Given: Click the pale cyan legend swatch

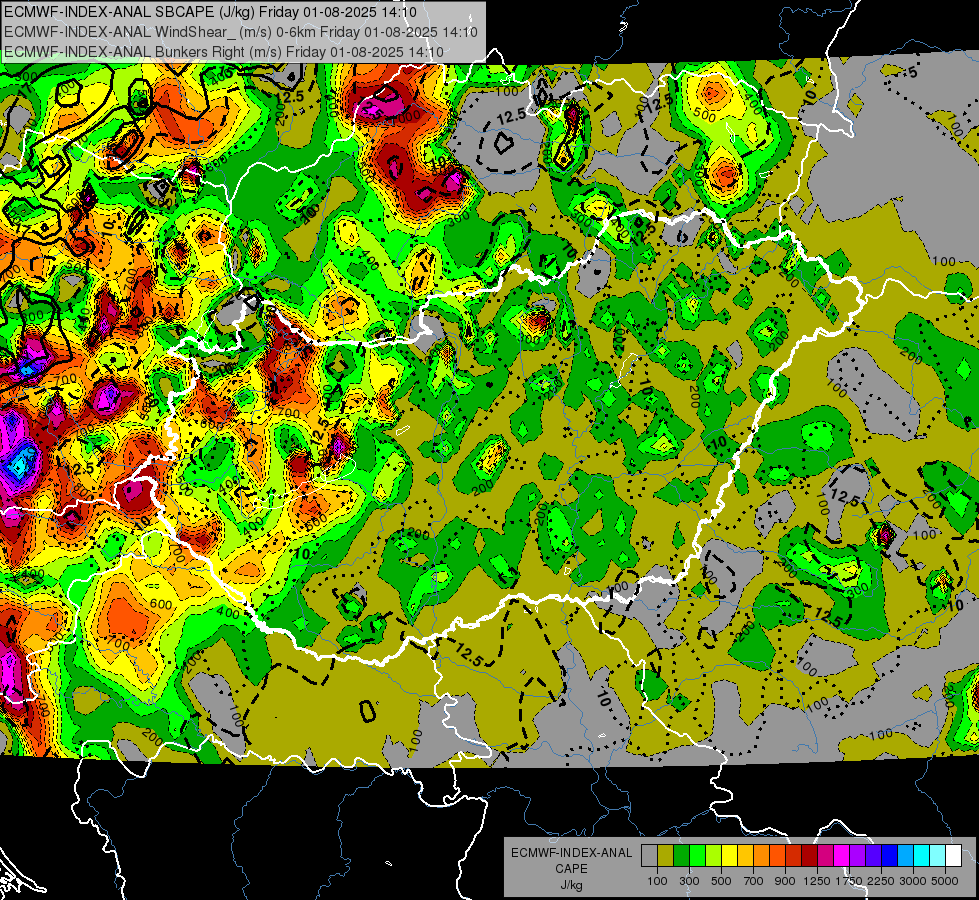Looking at the screenshot, I should tap(938, 856).
